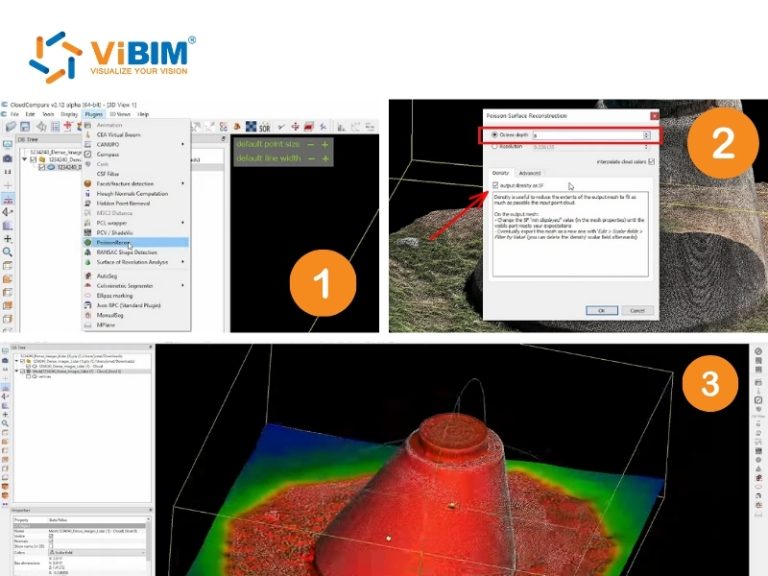
Task: Switch to the Advanced tab
Action: [x=529, y=173]
